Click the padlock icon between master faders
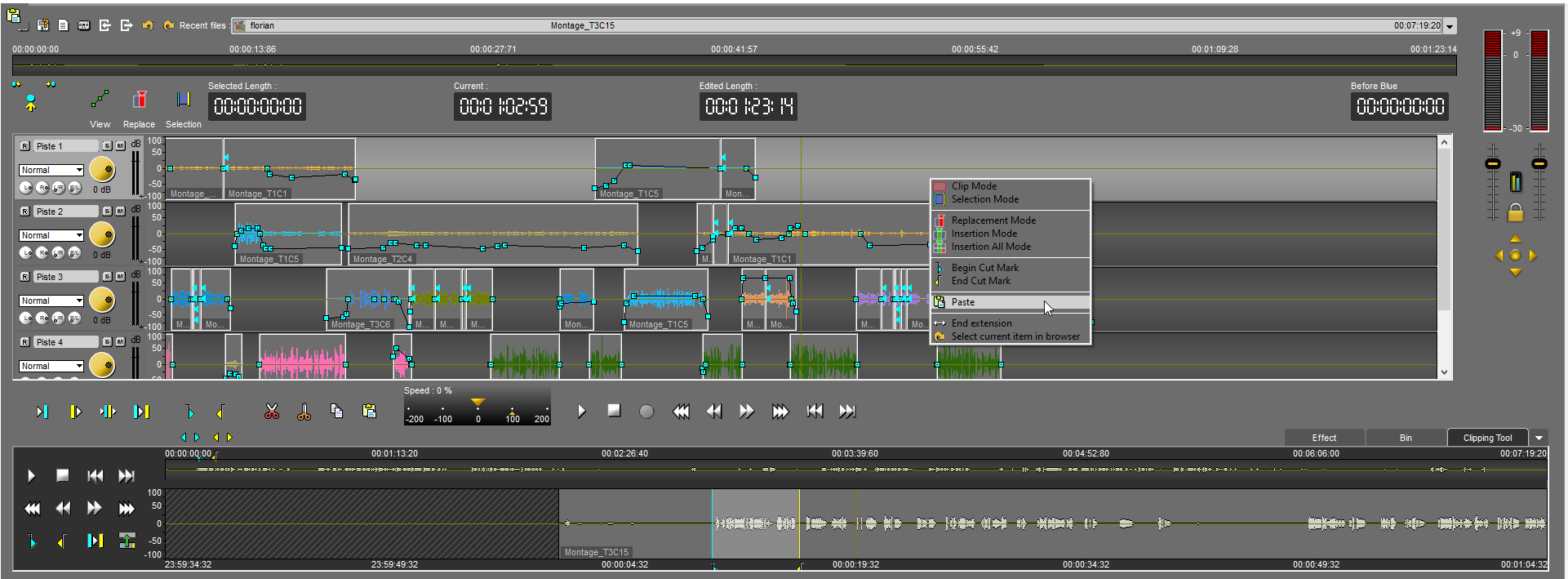The width and height of the screenshot is (1568, 579). coord(1515,212)
